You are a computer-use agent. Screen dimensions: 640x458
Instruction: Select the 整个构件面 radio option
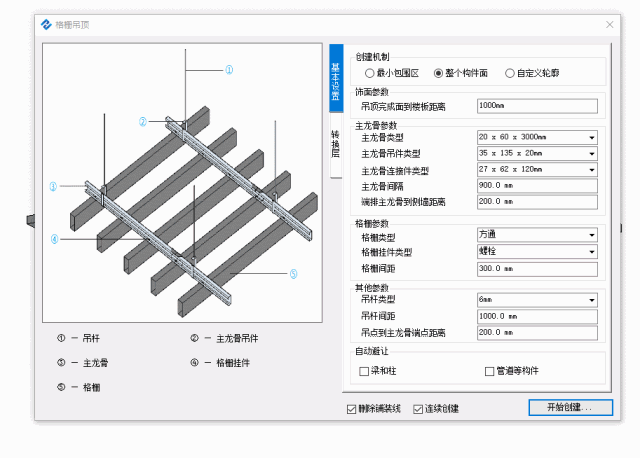tap(438, 73)
